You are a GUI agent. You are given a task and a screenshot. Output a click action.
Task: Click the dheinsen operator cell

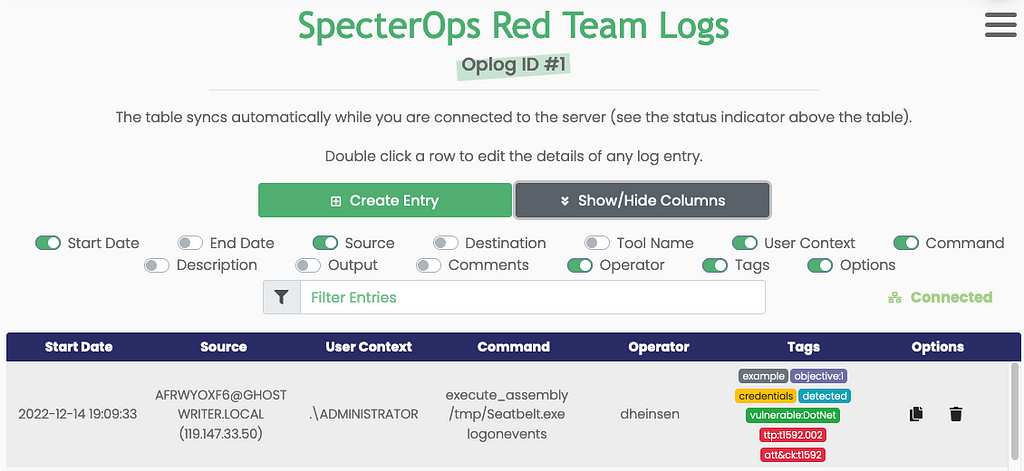click(x=650, y=414)
